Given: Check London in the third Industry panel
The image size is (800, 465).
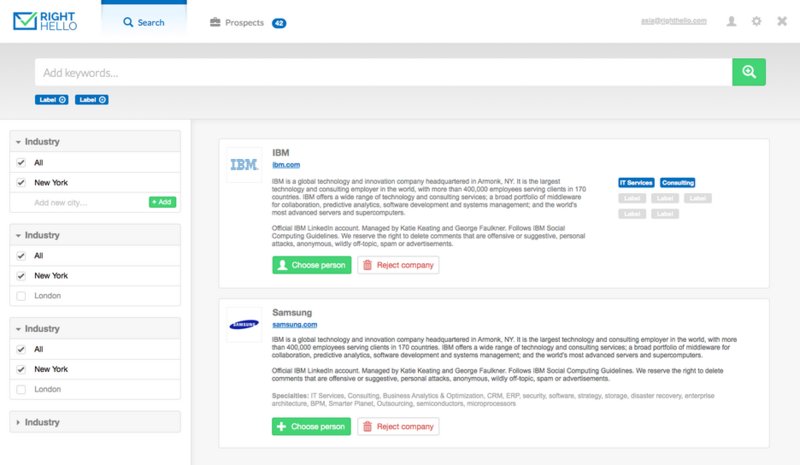Looking at the screenshot, I should tap(21, 389).
